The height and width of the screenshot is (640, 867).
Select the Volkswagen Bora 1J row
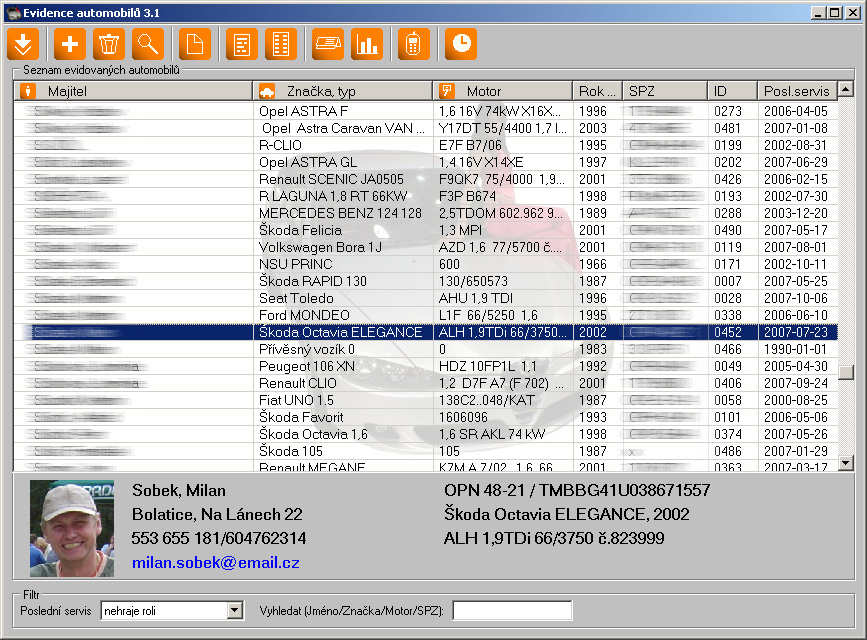(426, 247)
